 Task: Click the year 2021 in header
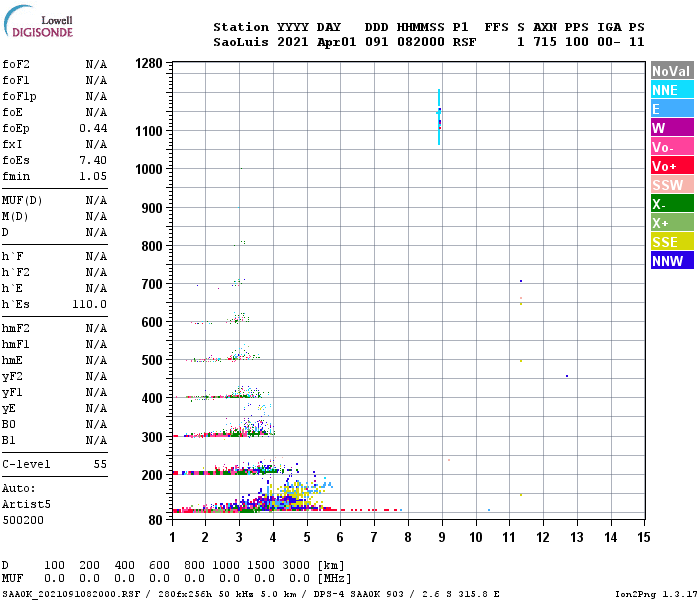(x=292, y=42)
